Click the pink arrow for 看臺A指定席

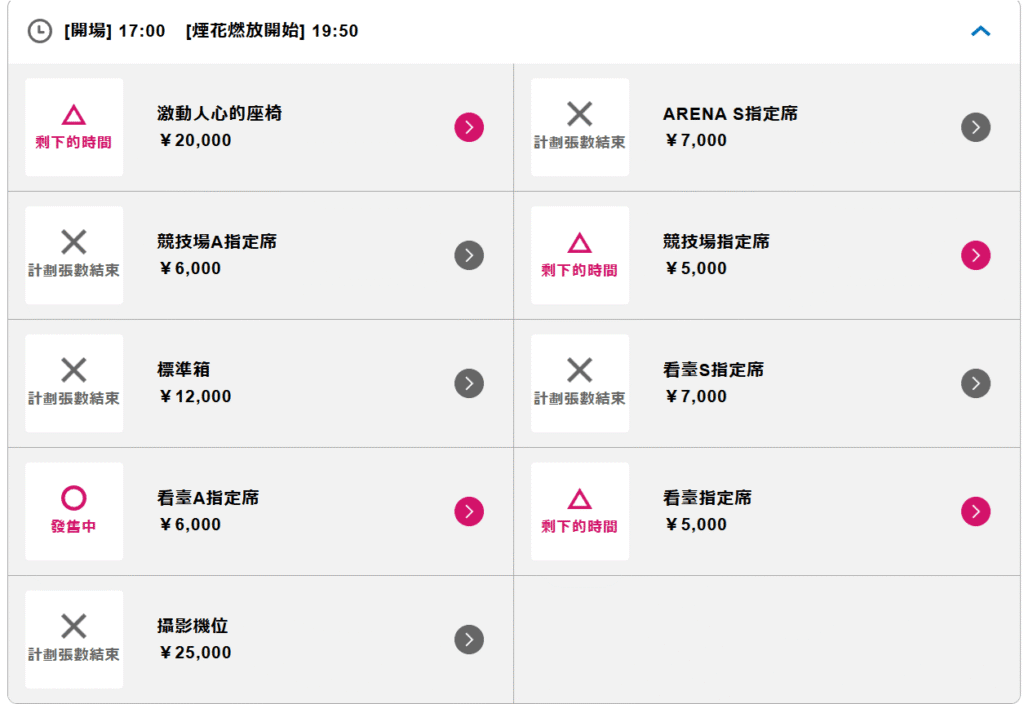point(469,511)
